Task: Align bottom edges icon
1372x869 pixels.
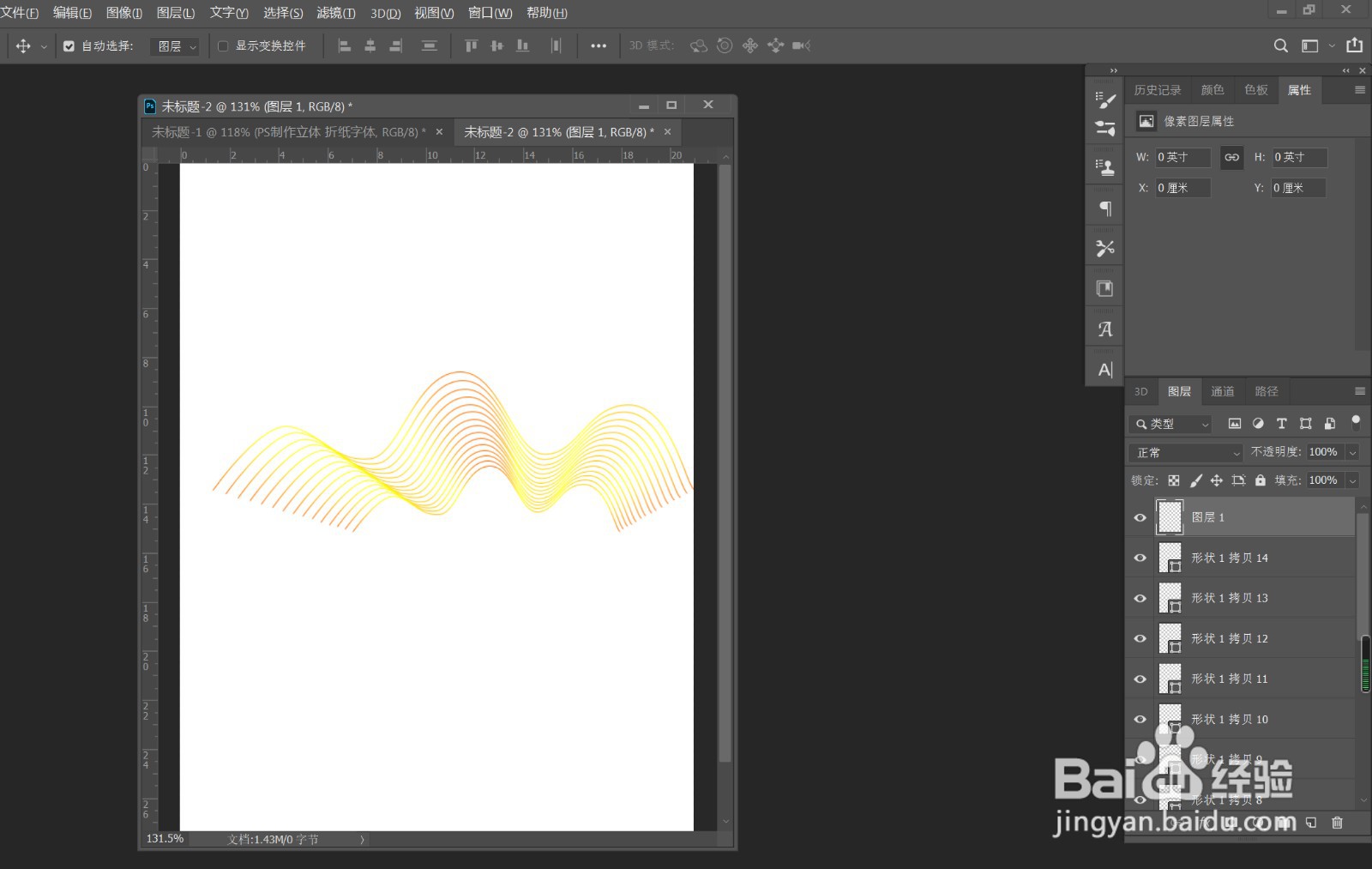Action: tap(522, 46)
